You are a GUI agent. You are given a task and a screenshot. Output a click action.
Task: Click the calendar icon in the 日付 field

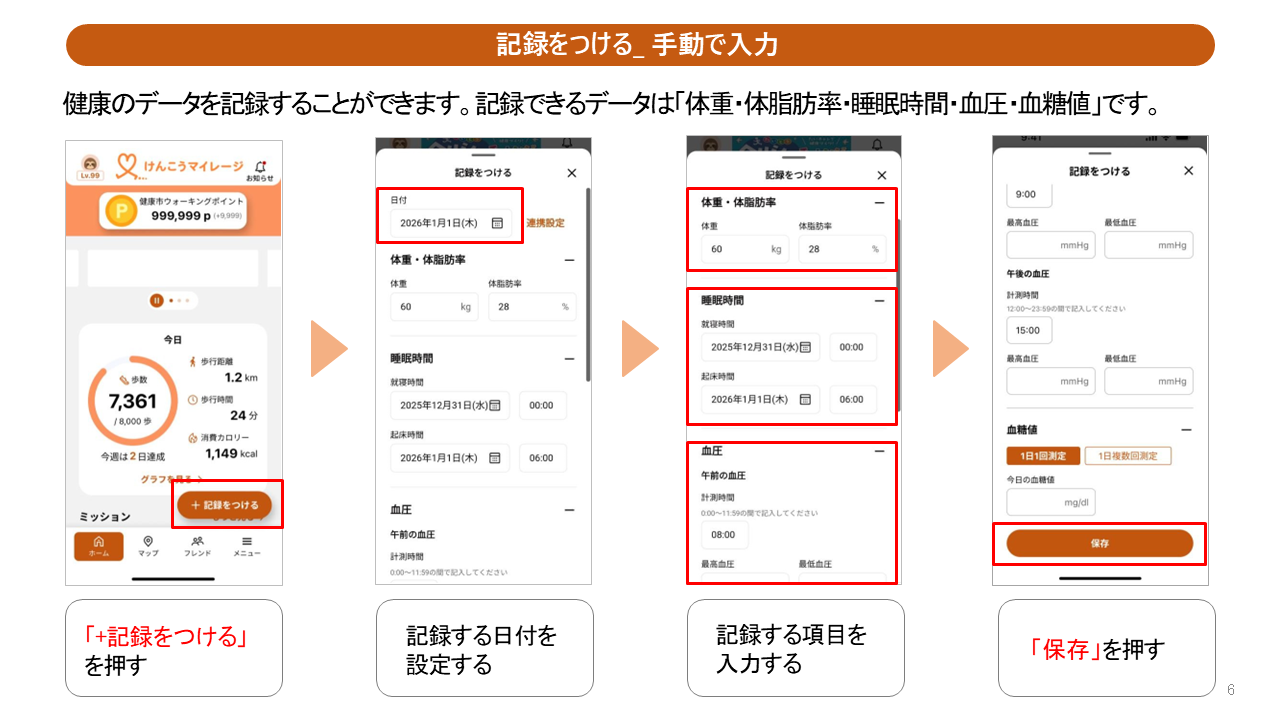pos(497,223)
